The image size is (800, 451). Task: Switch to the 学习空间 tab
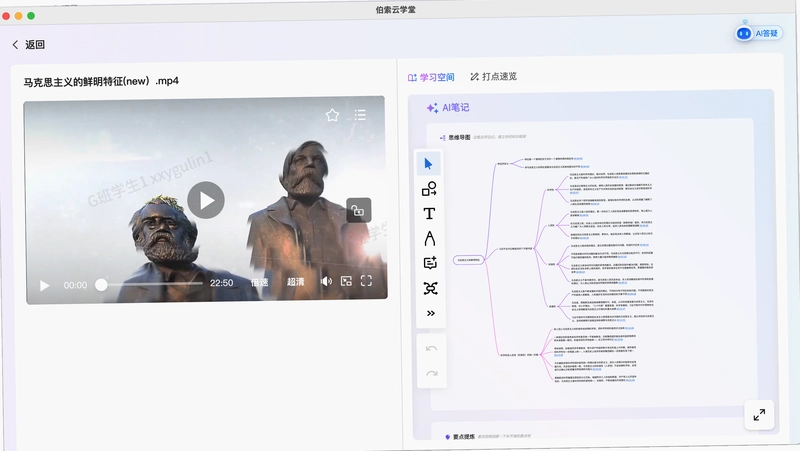point(431,77)
